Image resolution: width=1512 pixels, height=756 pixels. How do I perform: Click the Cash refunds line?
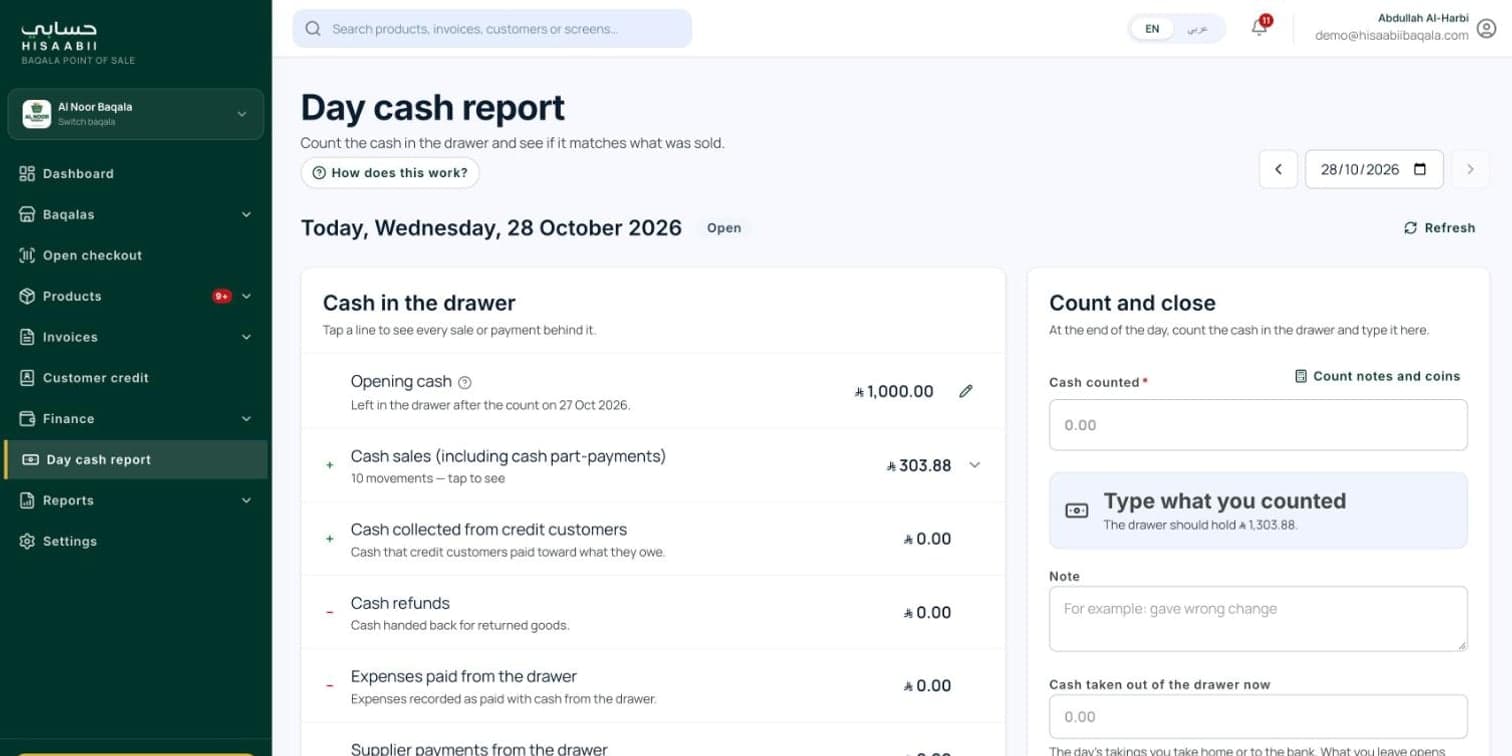tap(653, 612)
